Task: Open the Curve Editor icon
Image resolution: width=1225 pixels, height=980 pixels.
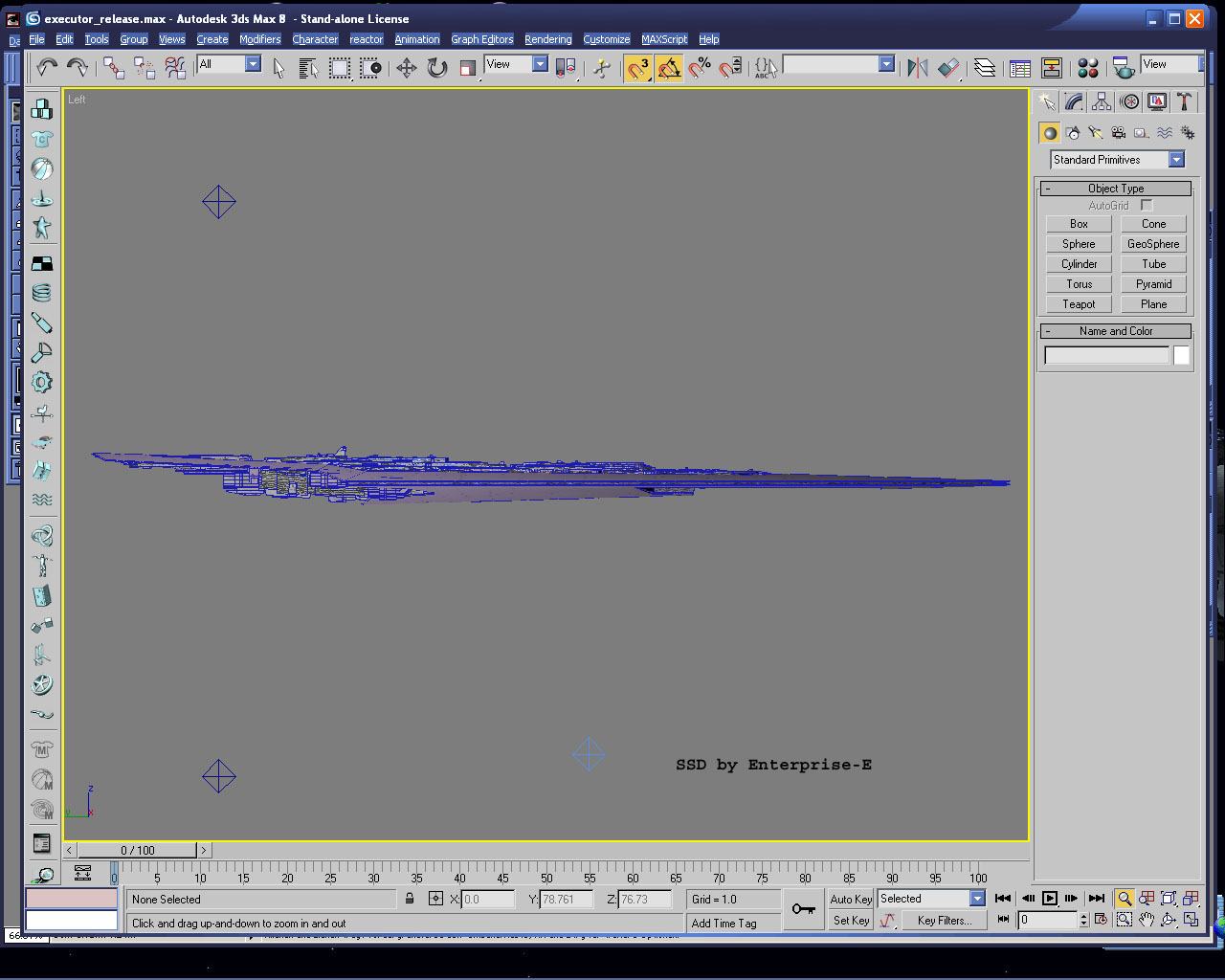Action: click(x=1020, y=67)
